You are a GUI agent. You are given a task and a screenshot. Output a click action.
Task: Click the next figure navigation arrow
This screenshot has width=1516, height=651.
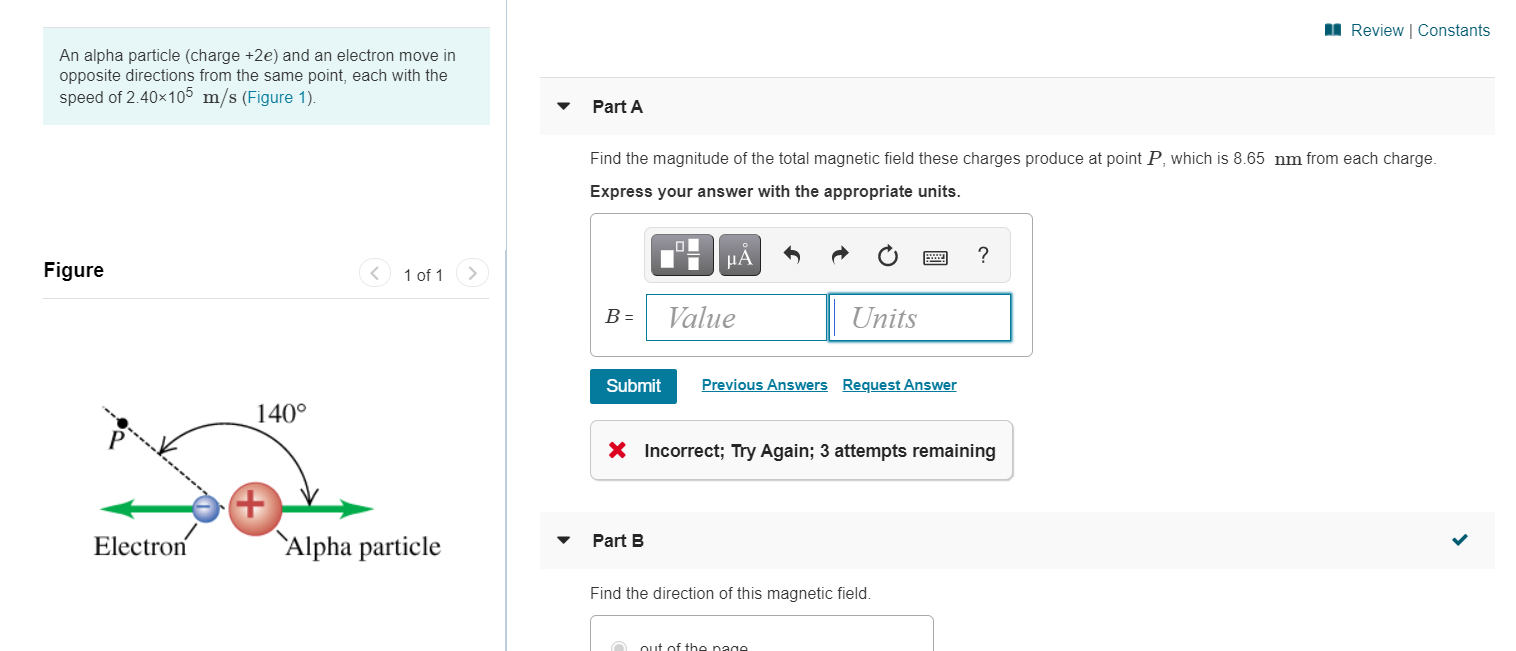[x=471, y=272]
